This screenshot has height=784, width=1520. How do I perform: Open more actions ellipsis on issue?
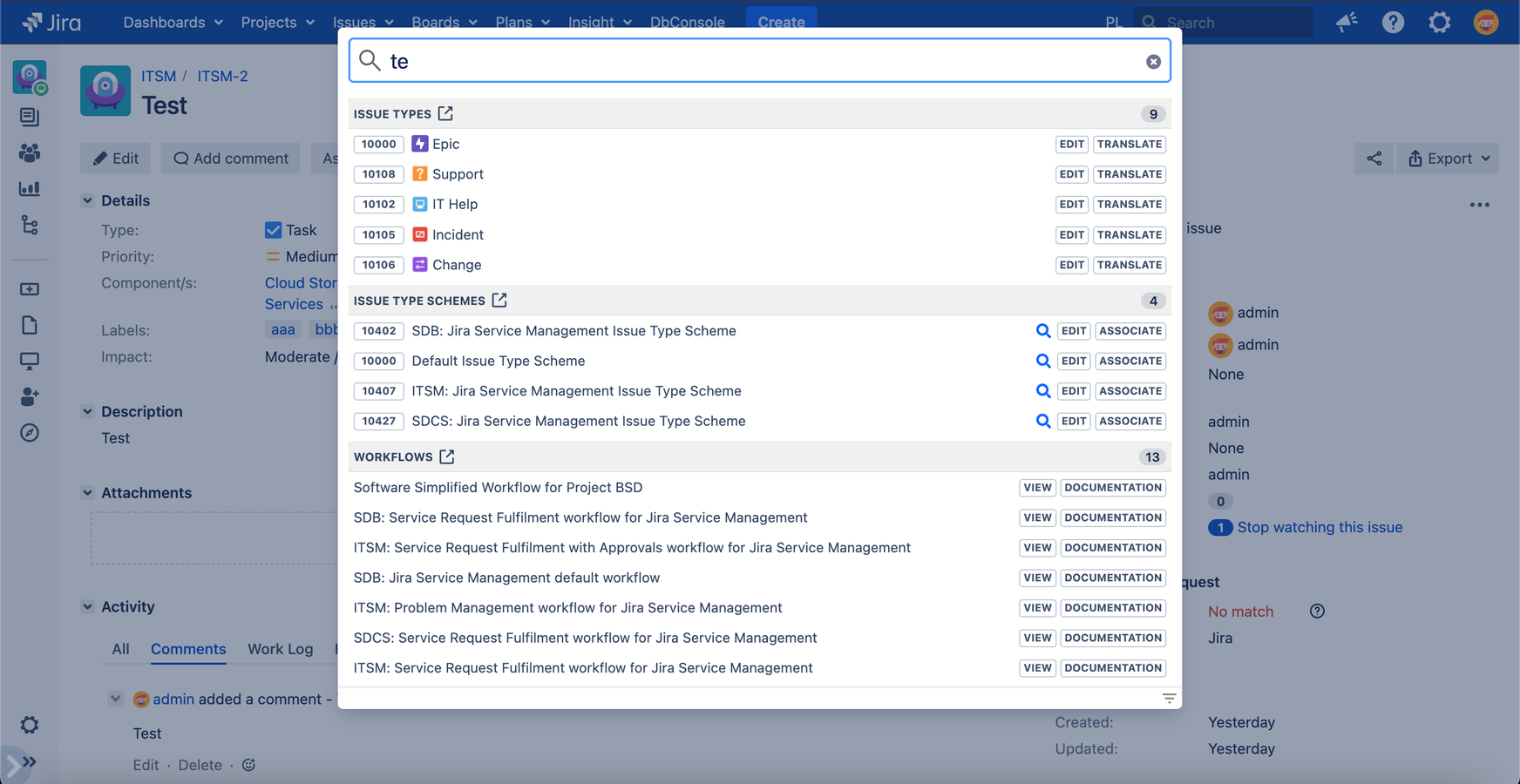click(1480, 205)
